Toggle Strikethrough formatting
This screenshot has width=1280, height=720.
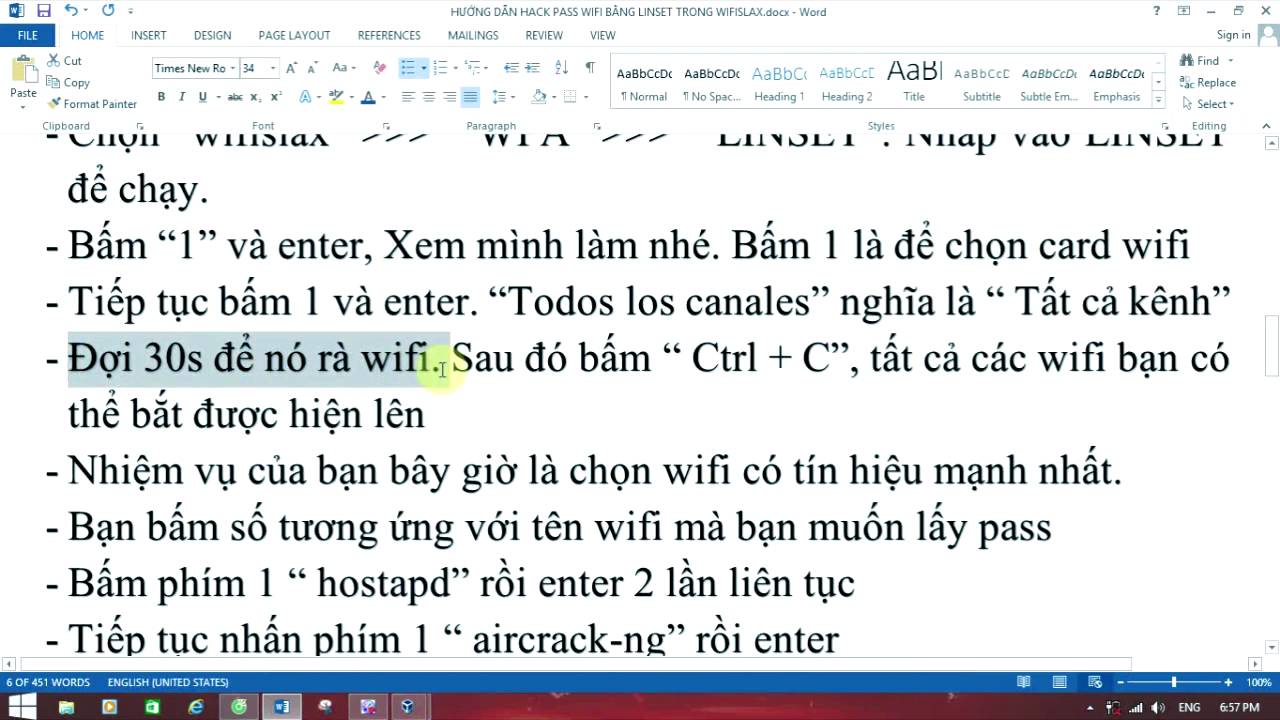(235, 97)
